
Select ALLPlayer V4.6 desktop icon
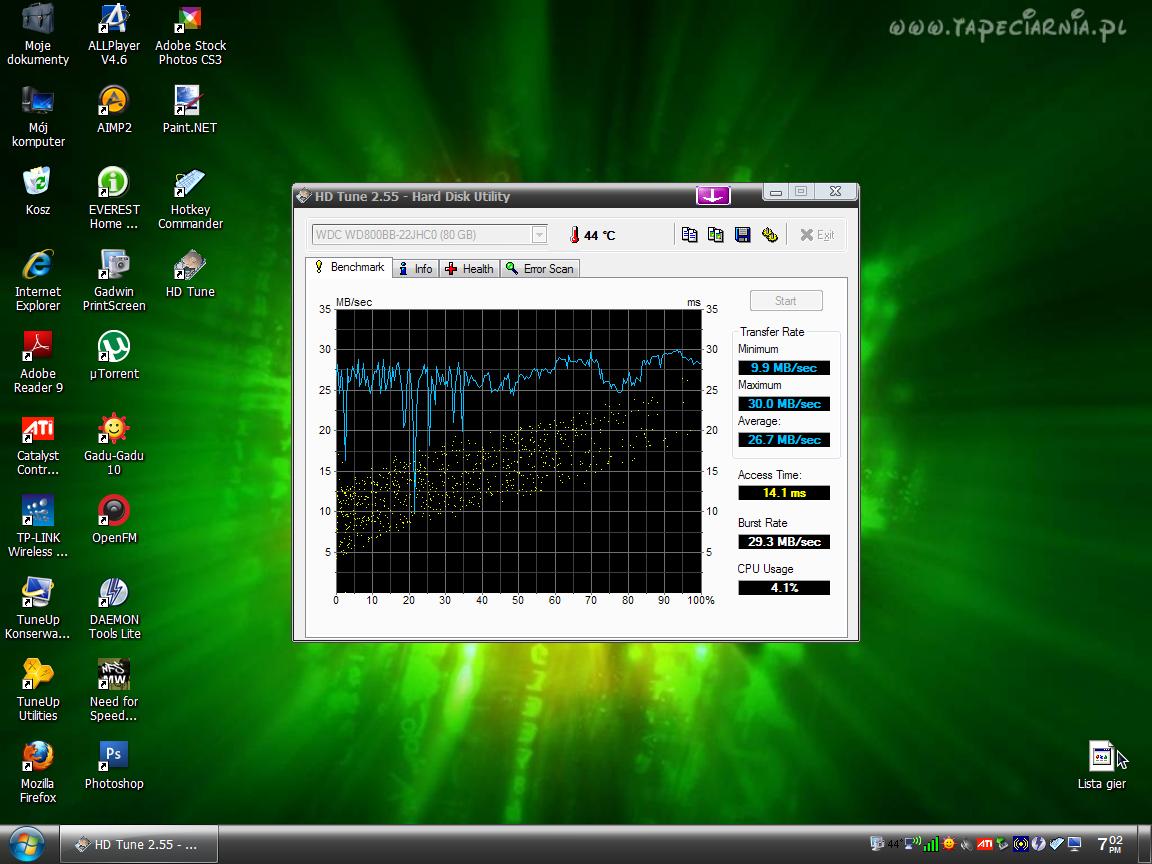coord(114,35)
